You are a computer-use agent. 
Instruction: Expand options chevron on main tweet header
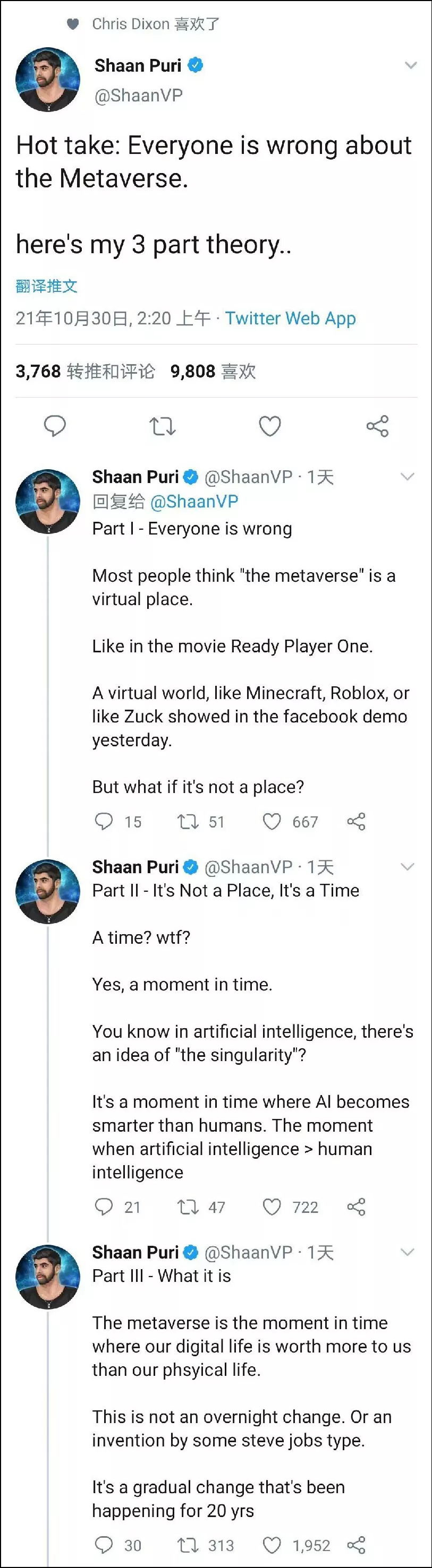[x=411, y=65]
